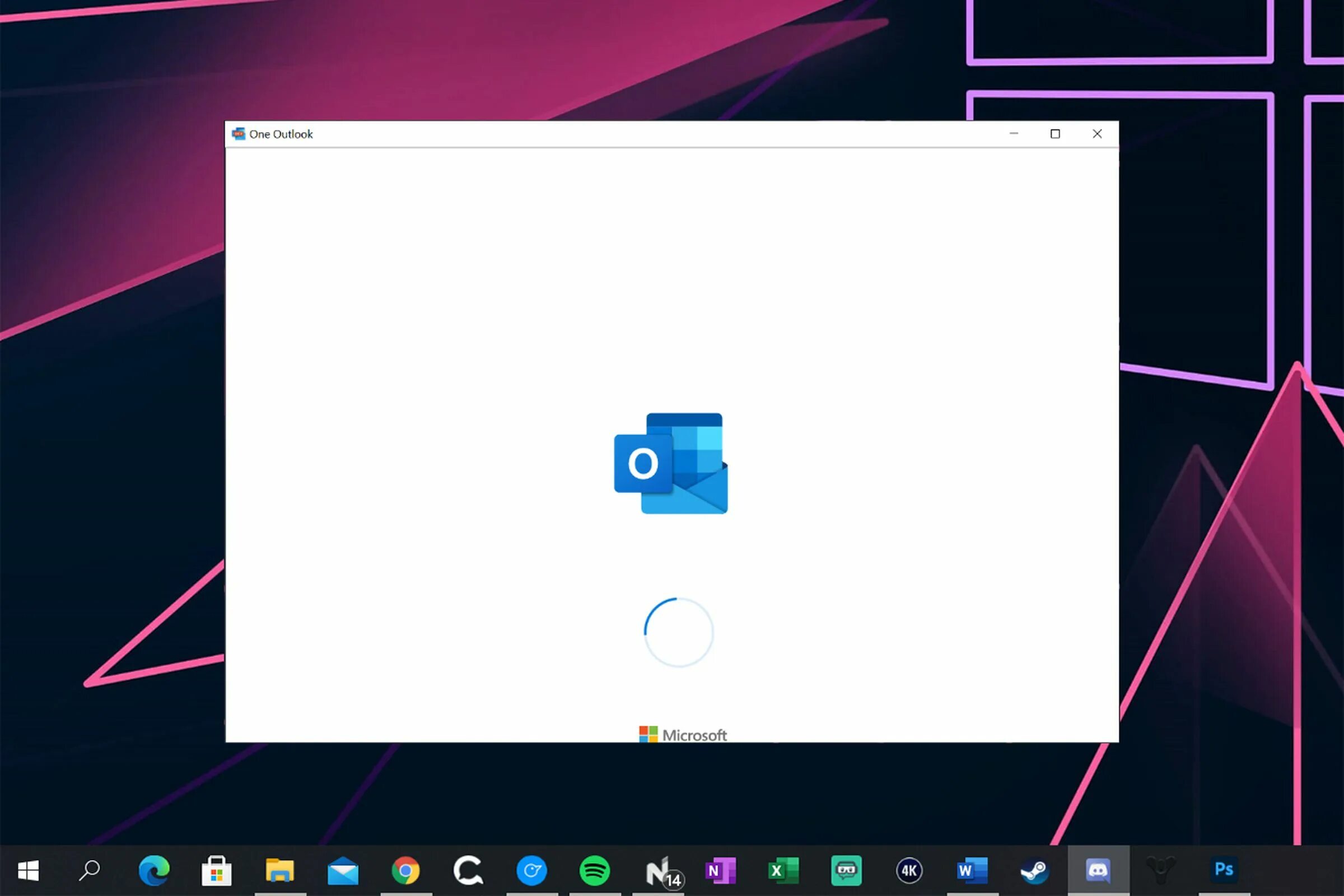
Task: Launch Word from taskbar
Action: pos(972,870)
